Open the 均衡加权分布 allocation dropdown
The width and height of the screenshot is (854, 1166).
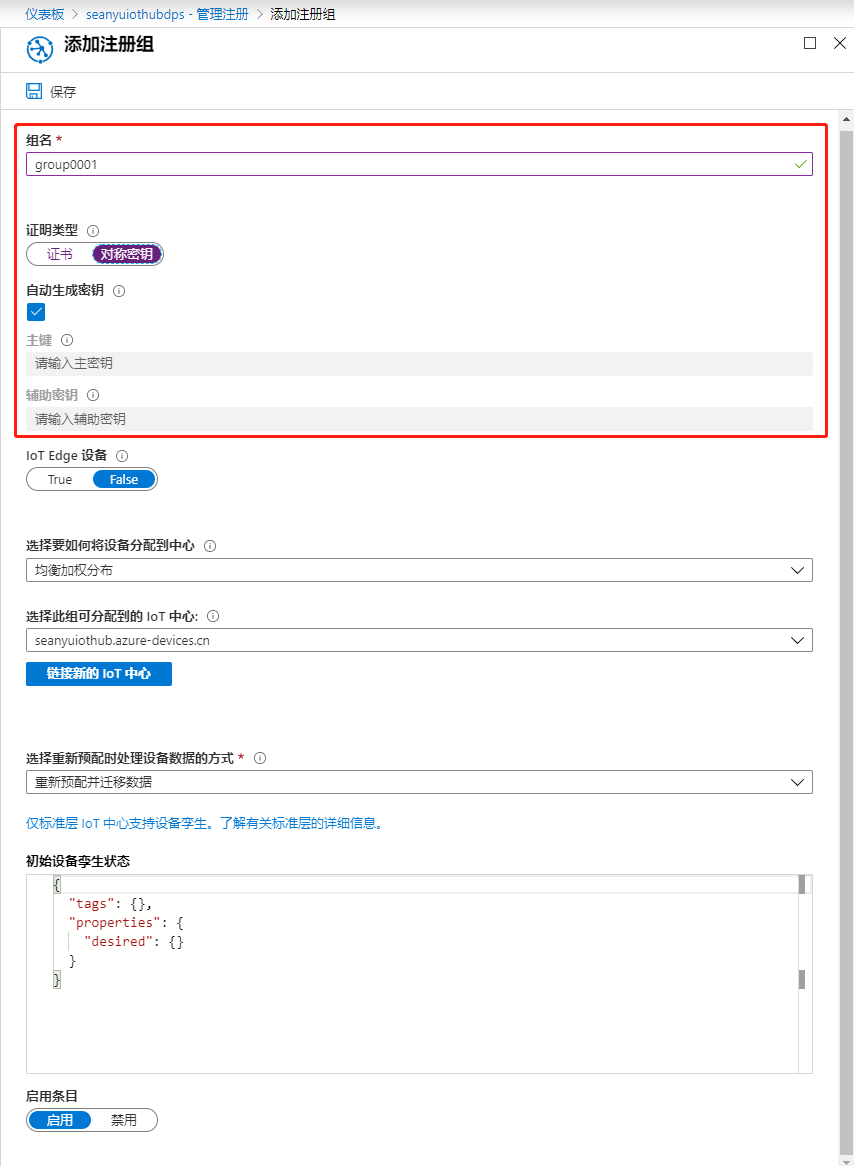click(419, 570)
